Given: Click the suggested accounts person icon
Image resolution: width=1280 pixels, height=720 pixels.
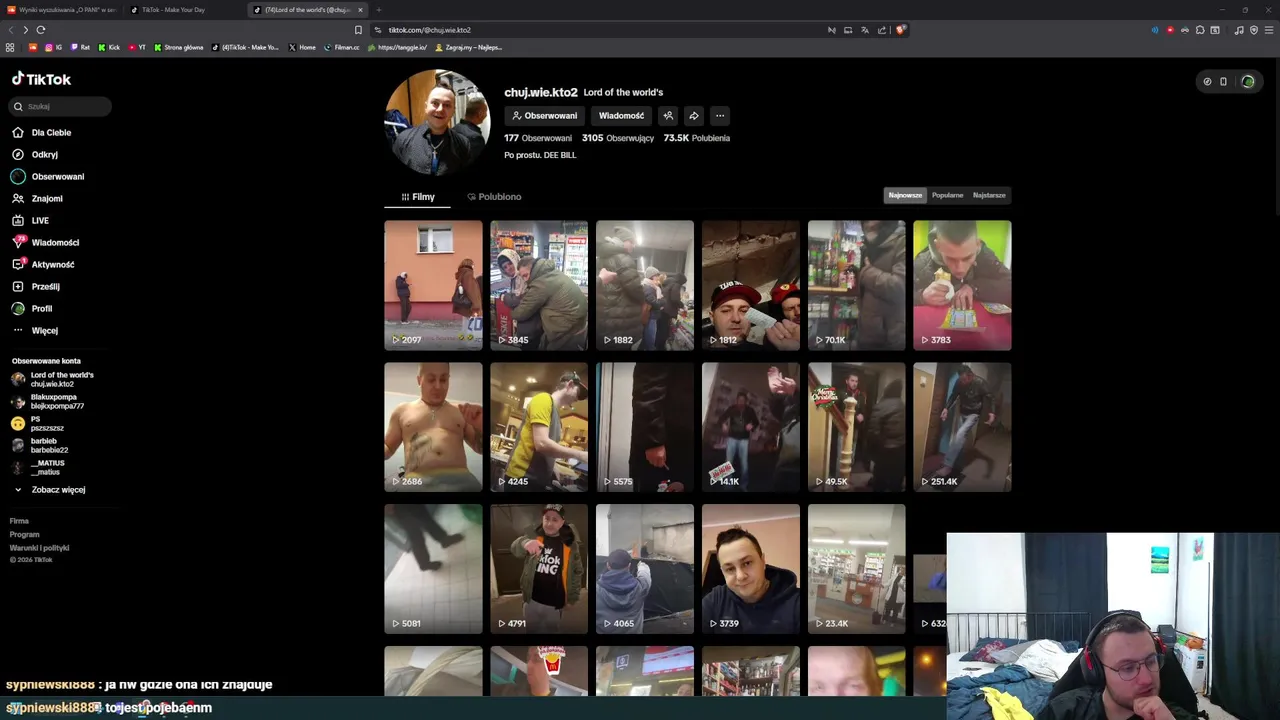Looking at the screenshot, I should (668, 116).
